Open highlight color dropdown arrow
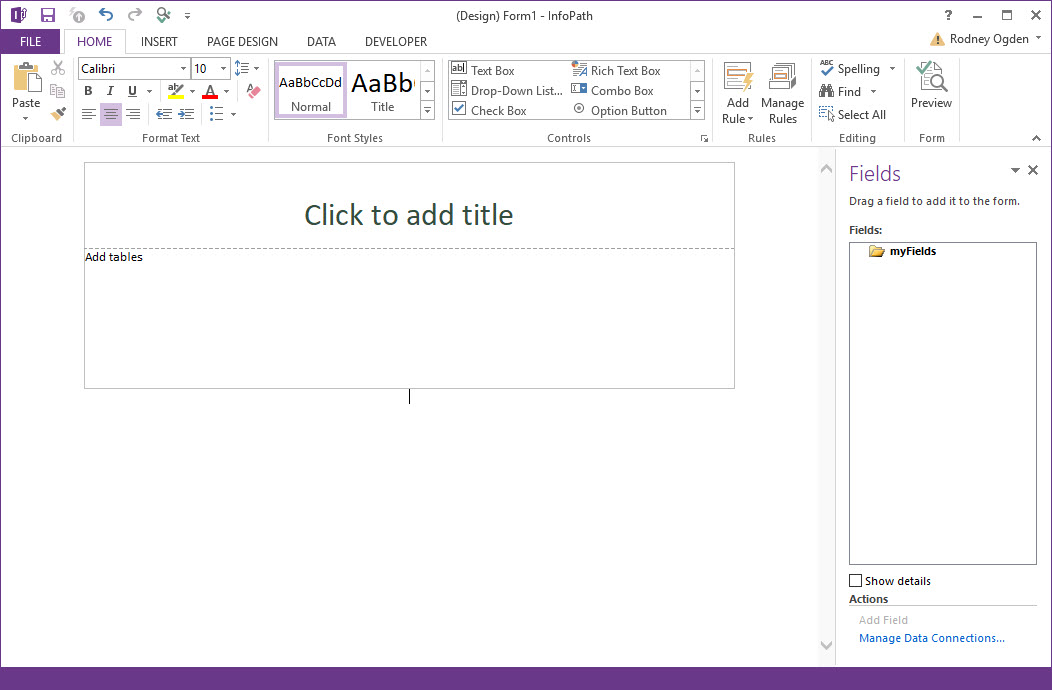The image size is (1052, 690). coord(193,92)
